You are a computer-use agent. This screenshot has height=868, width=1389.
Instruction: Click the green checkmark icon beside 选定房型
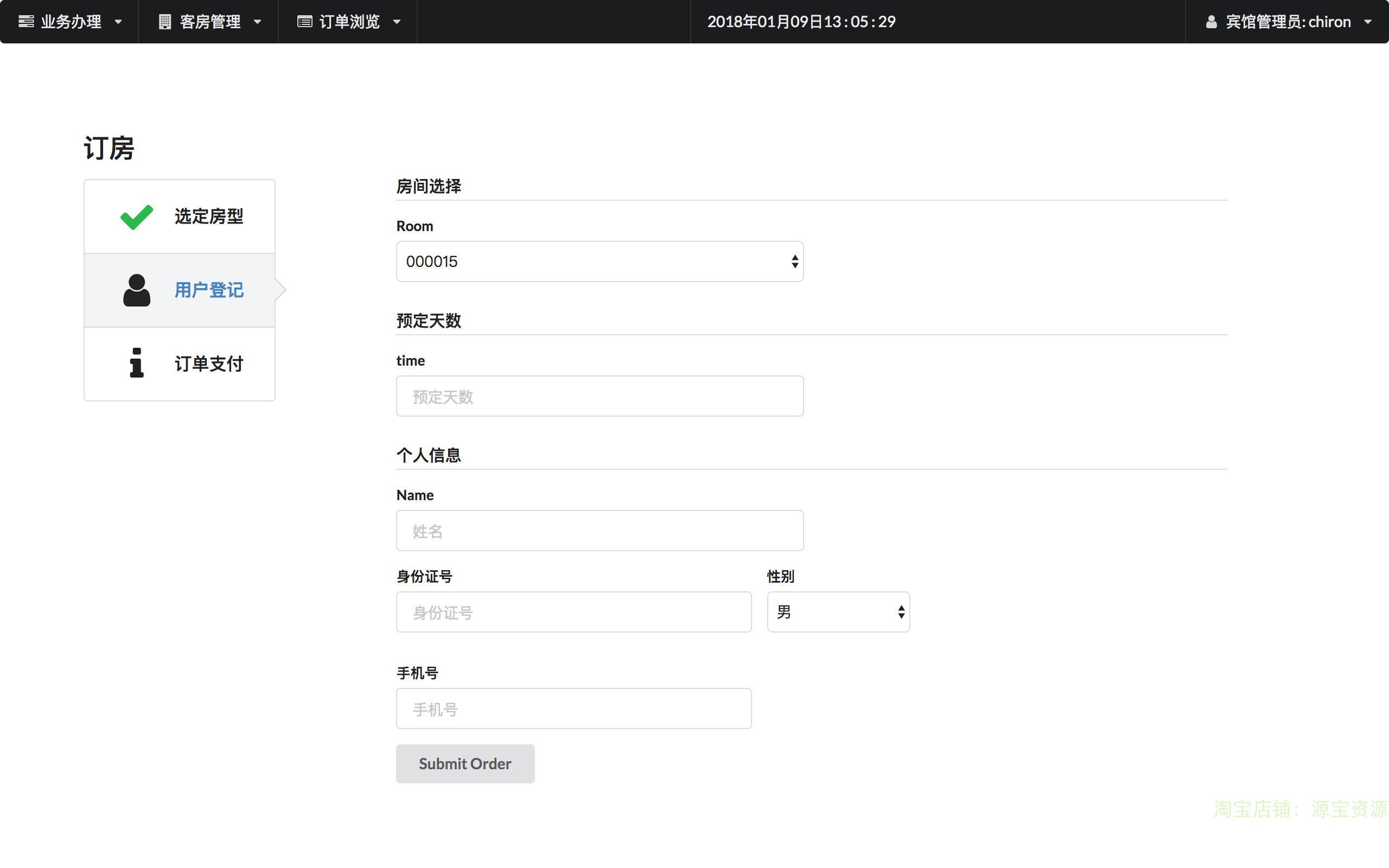(137, 217)
